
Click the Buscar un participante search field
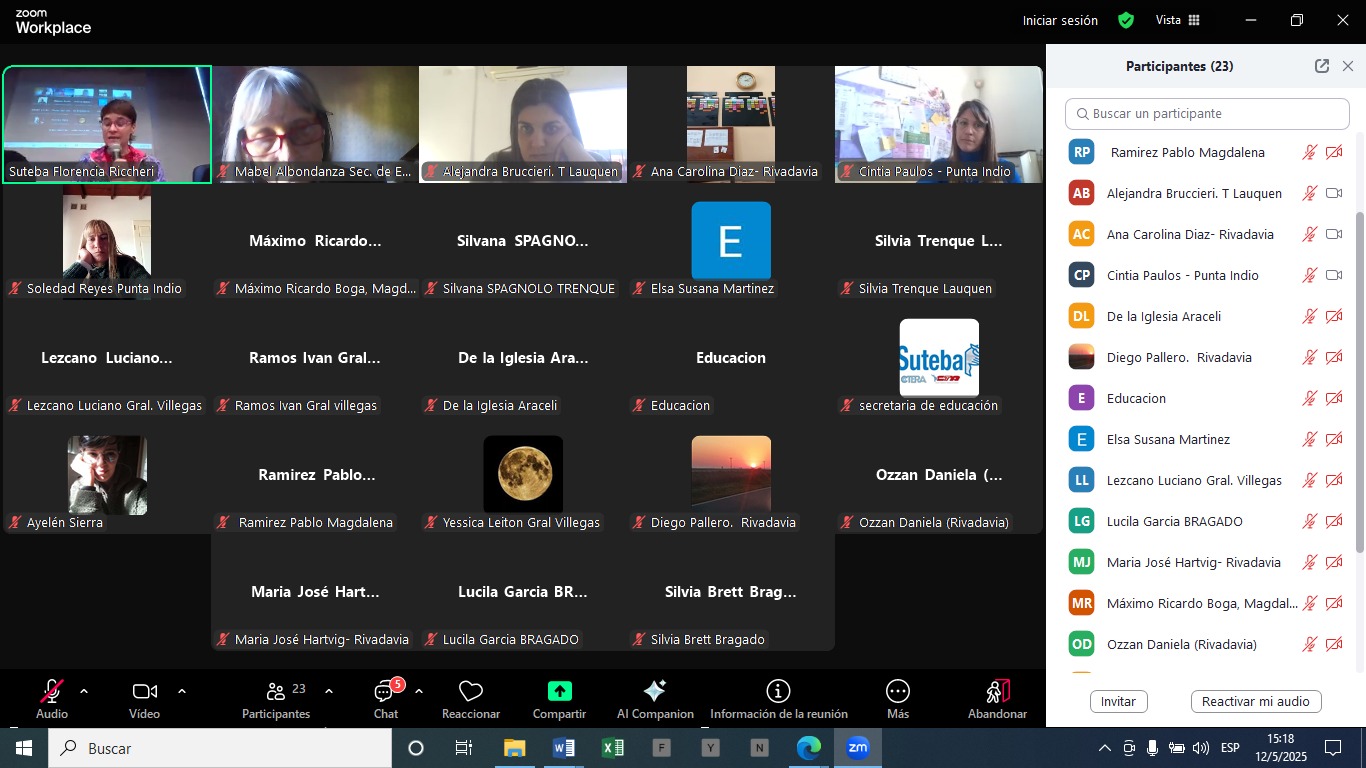pyautogui.click(x=1207, y=114)
